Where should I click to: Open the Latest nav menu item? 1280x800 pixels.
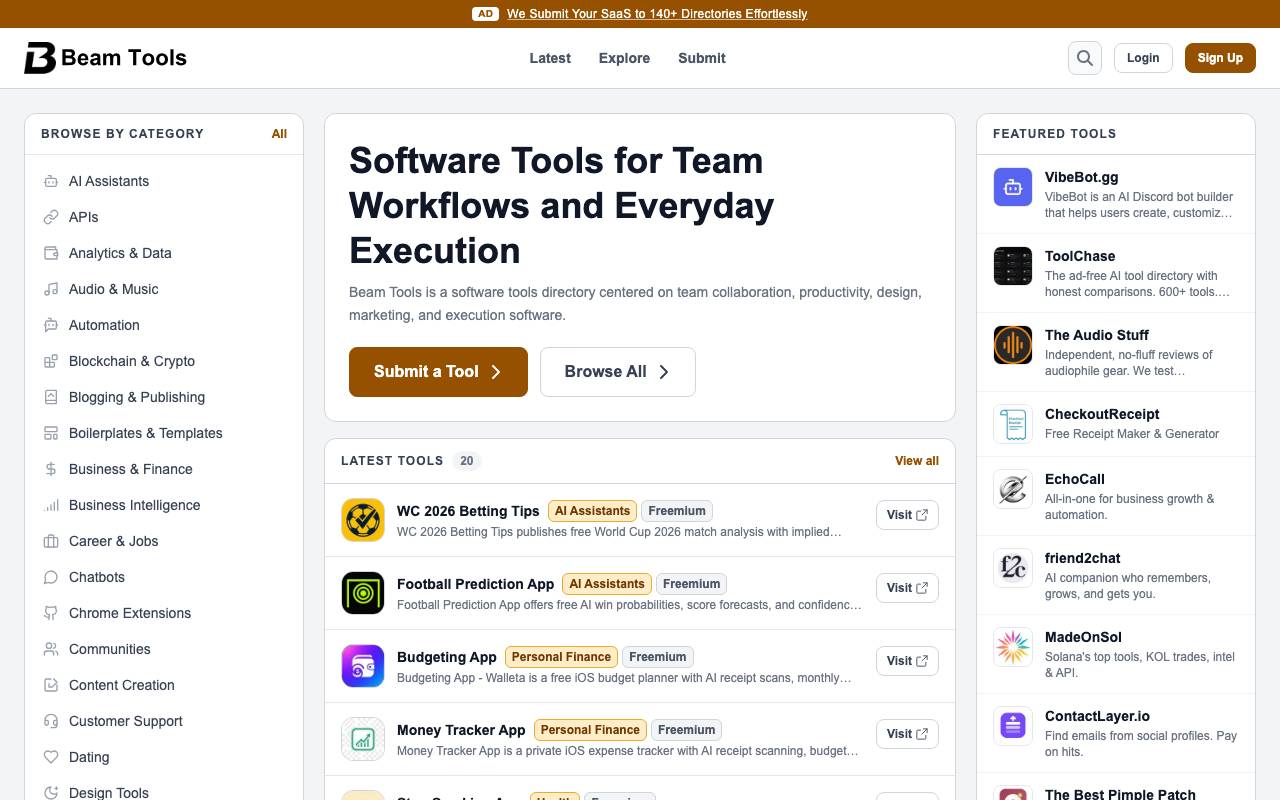coord(550,58)
